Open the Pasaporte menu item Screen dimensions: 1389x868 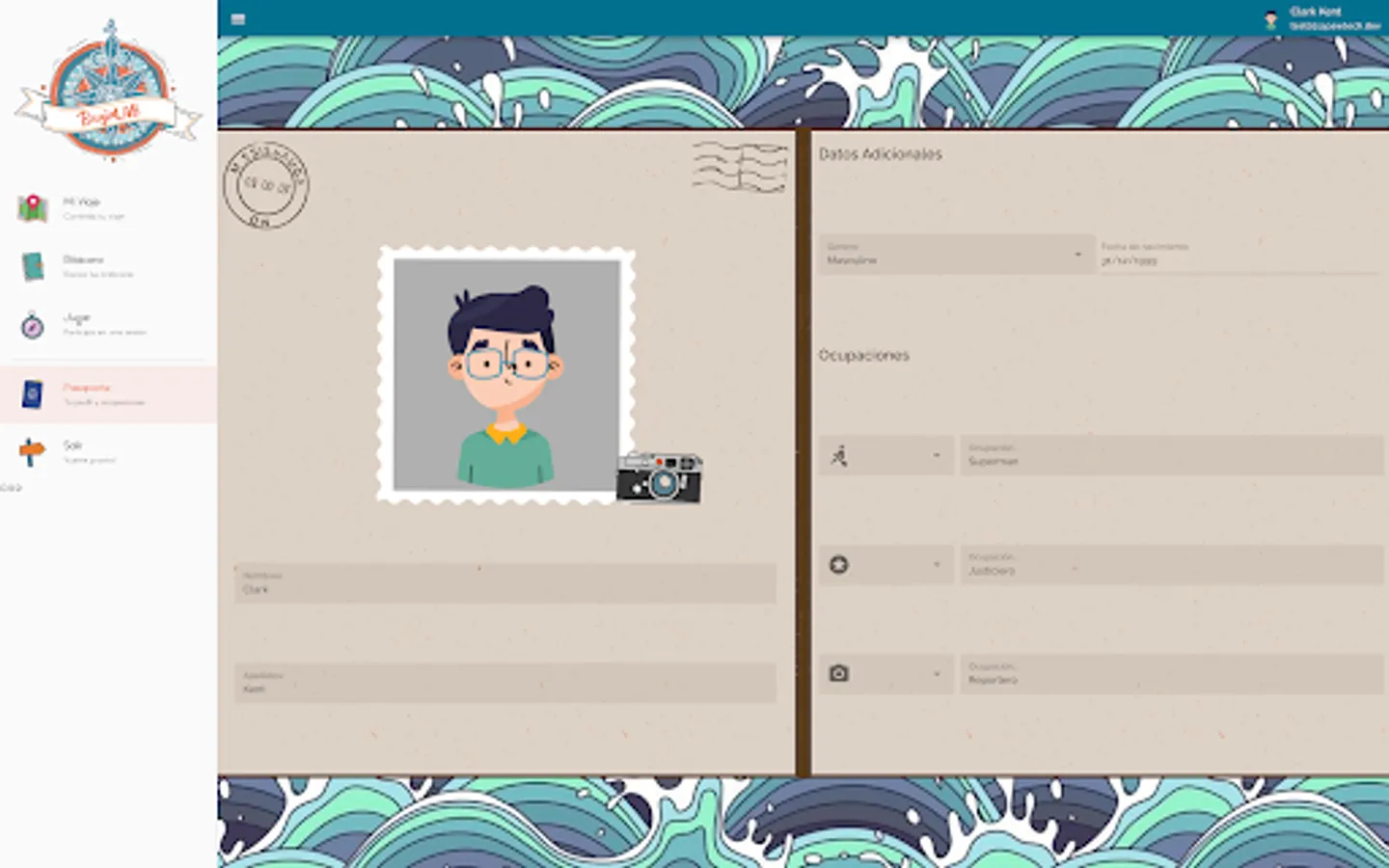click(108, 394)
